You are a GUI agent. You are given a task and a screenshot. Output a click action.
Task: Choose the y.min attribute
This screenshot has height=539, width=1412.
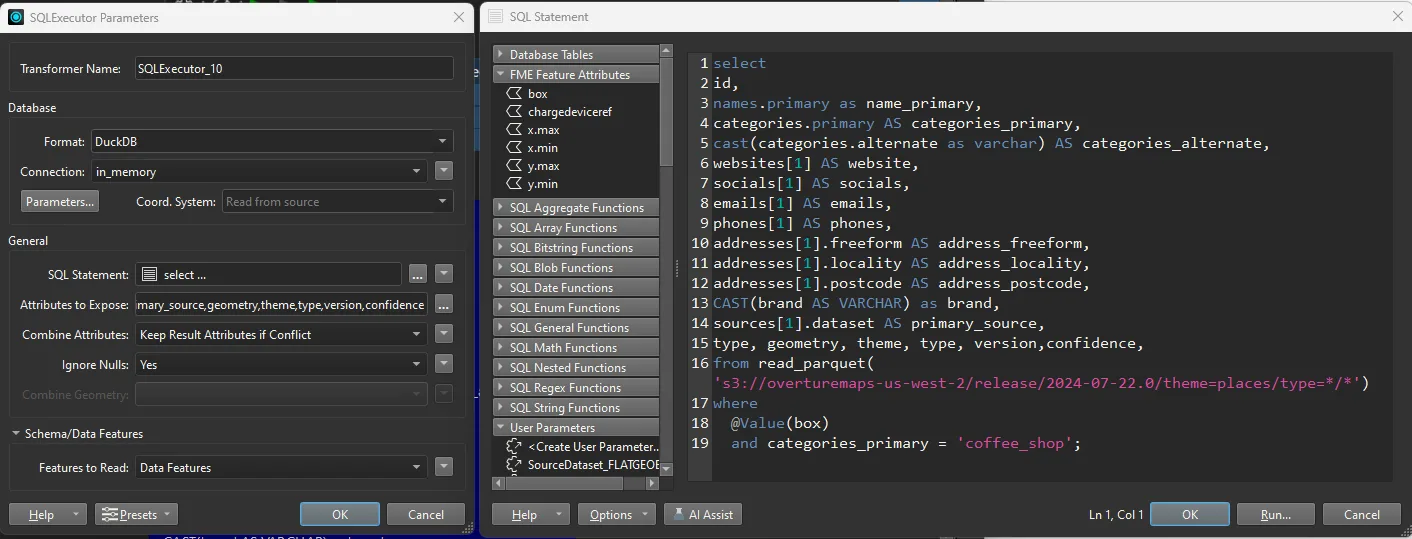coord(542,184)
